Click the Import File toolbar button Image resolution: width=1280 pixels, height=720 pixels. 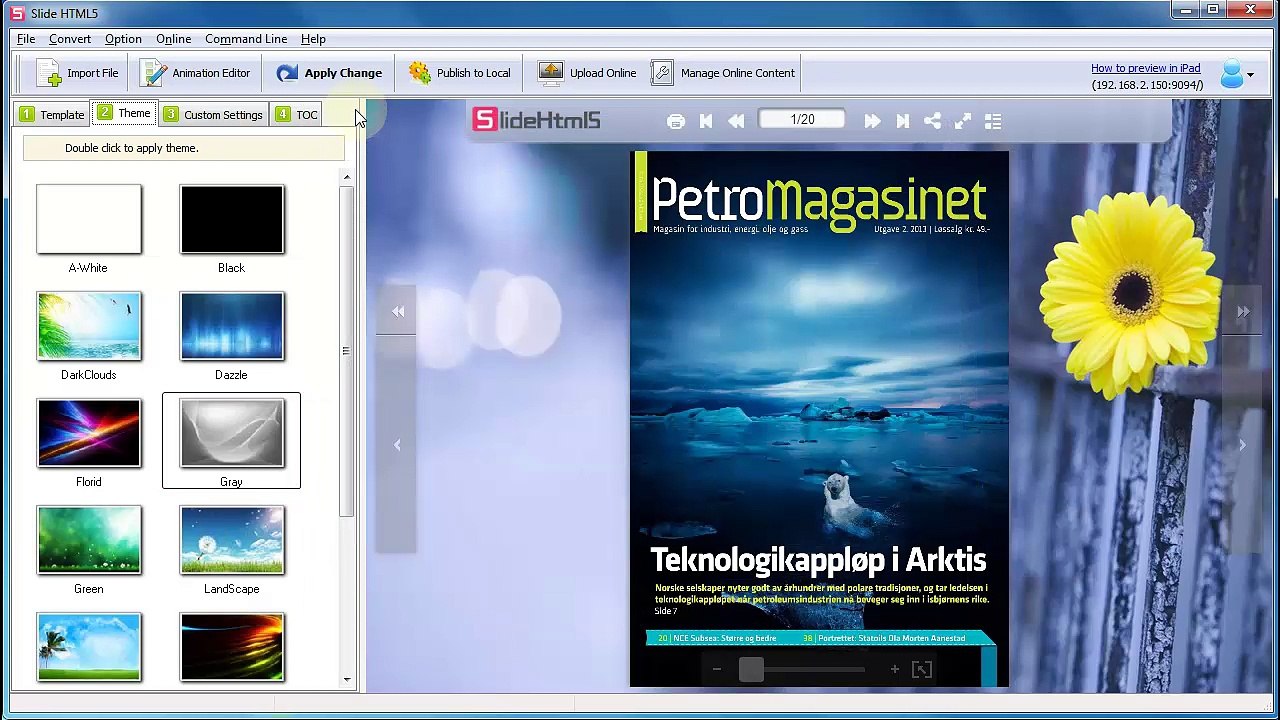pyautogui.click(x=78, y=73)
